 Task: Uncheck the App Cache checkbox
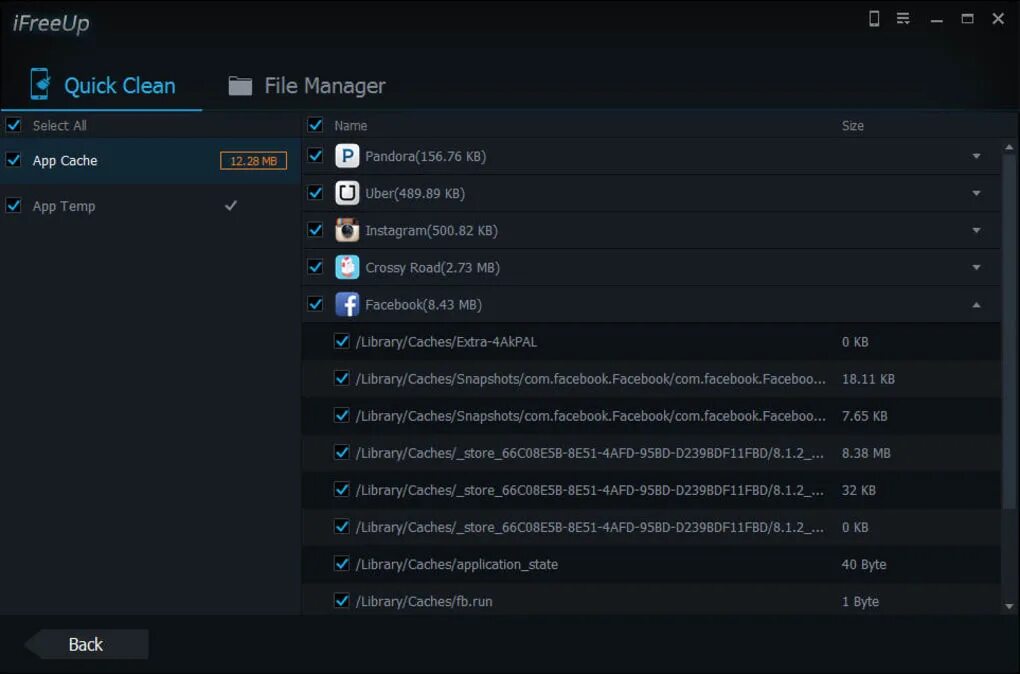13,160
